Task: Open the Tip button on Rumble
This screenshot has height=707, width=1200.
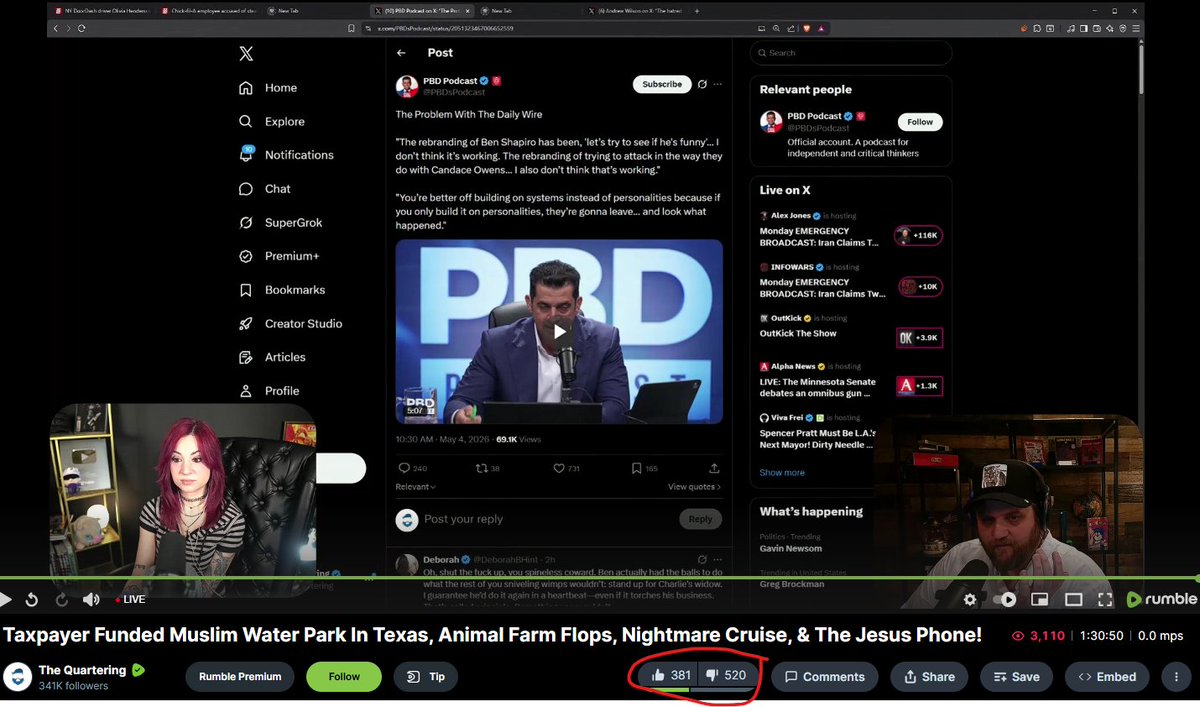Action: tap(426, 677)
